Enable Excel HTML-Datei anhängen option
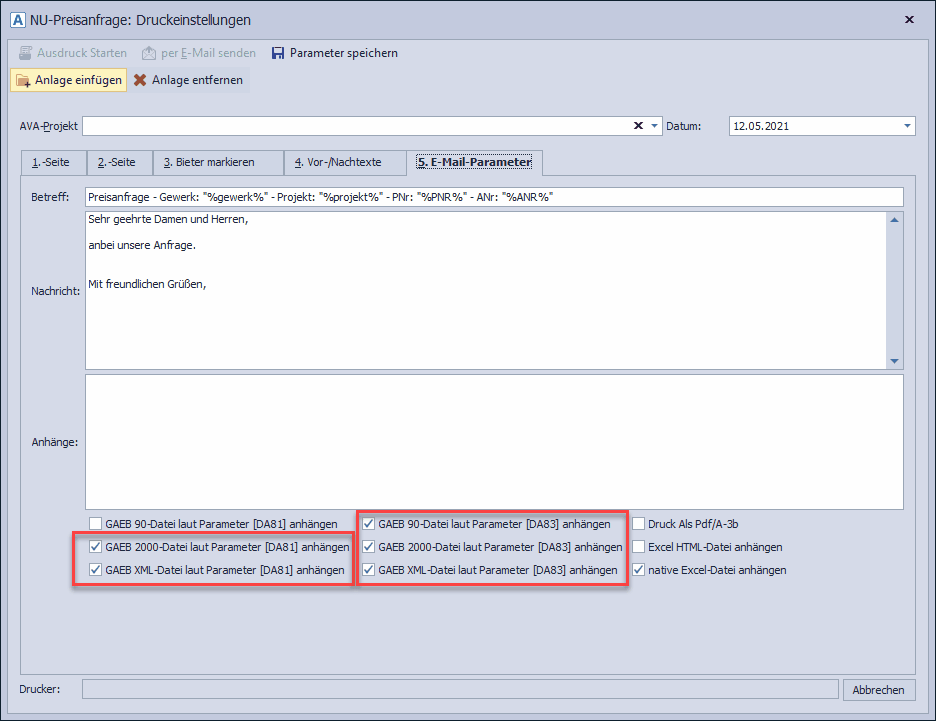Image resolution: width=936 pixels, height=721 pixels. click(639, 547)
